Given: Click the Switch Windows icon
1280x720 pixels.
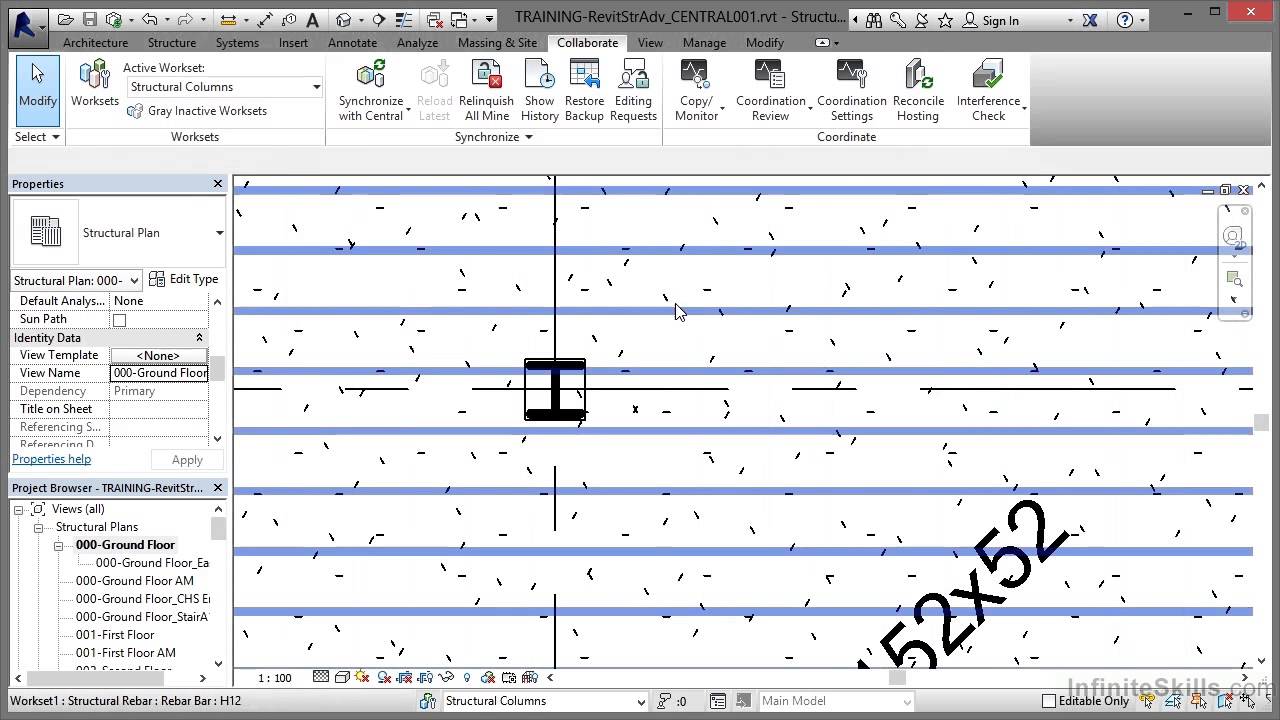Looking at the screenshot, I should 460,20.
